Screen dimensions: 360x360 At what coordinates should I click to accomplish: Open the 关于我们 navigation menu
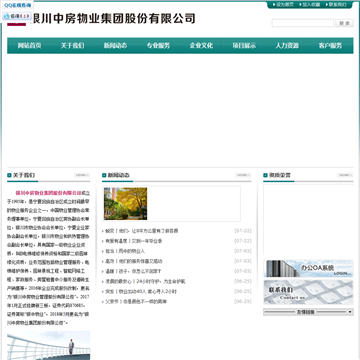72,46
